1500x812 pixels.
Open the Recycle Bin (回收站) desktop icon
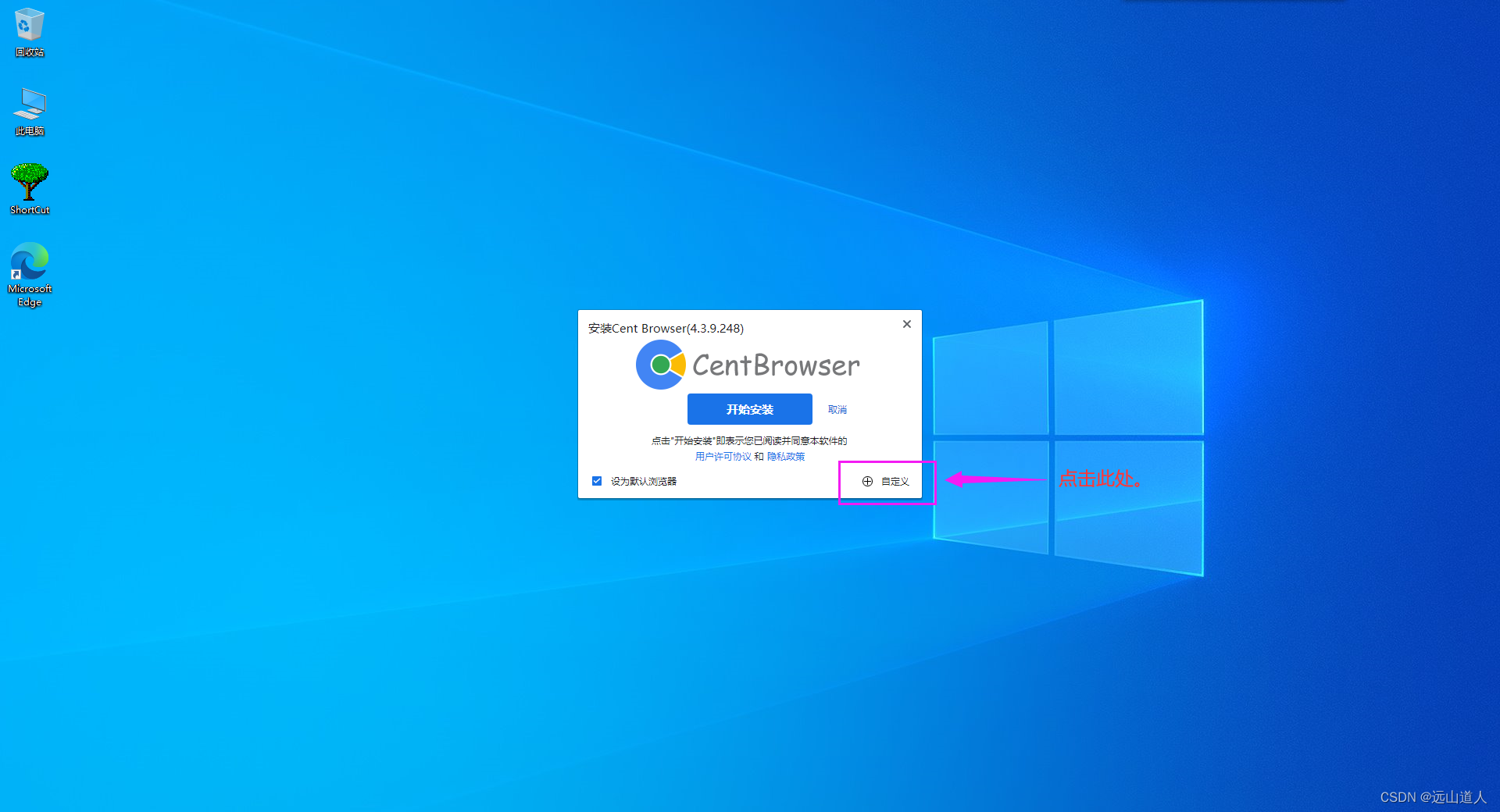click(x=30, y=32)
